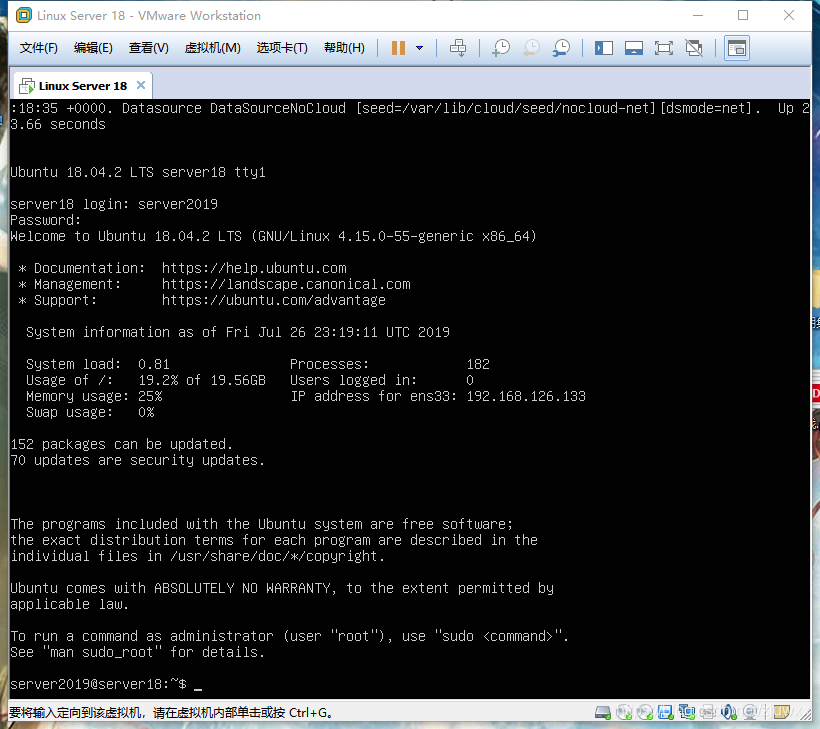Open the 文件(F) menu
The width and height of the screenshot is (820, 729).
coord(38,48)
